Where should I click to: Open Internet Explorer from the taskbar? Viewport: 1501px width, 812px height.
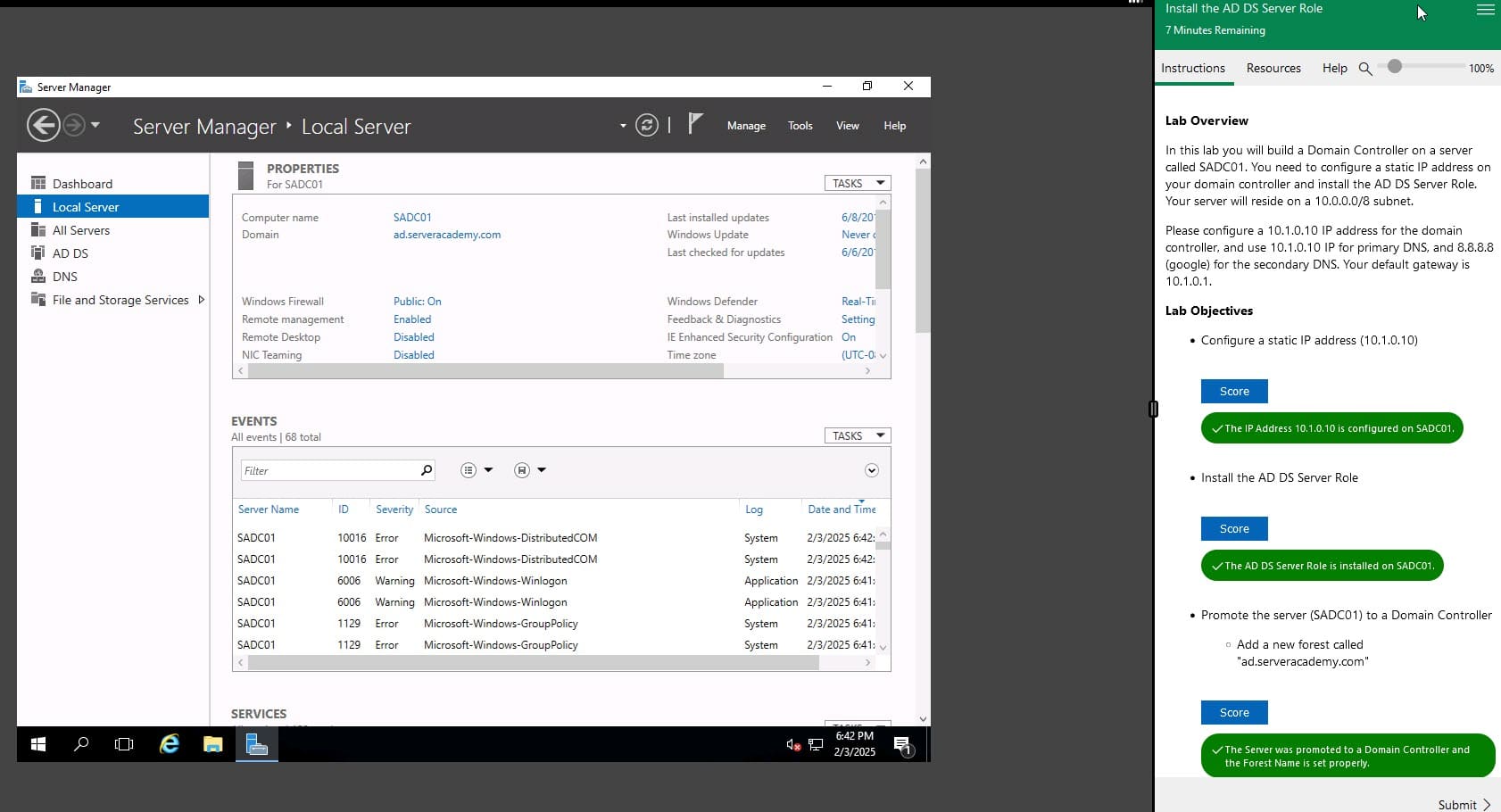[169, 744]
